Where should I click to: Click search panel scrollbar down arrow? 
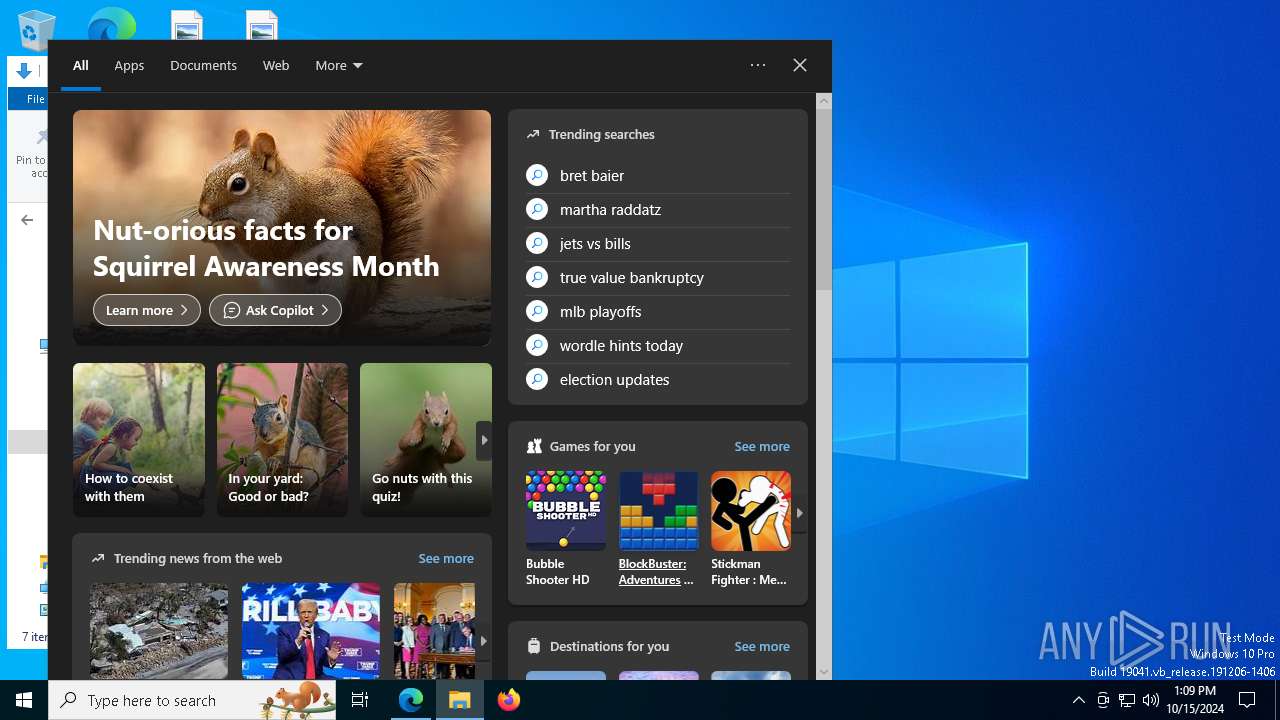point(824,672)
